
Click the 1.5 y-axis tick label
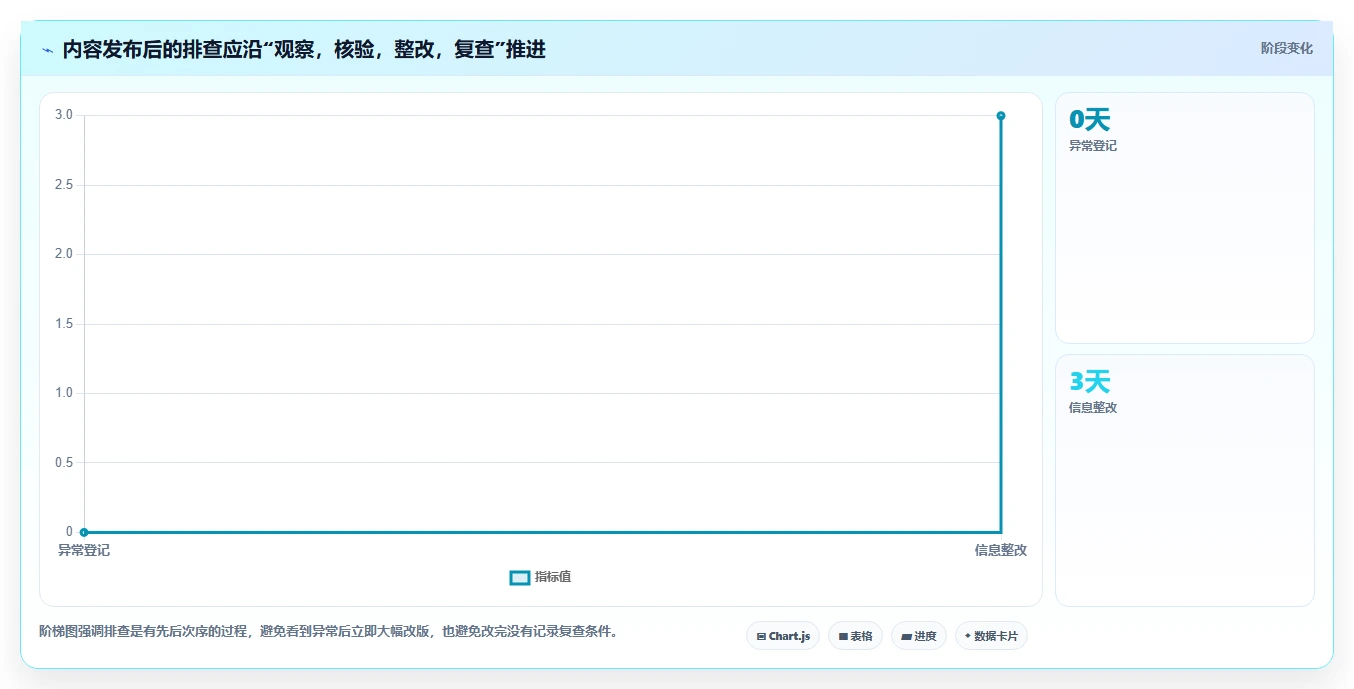(x=64, y=324)
